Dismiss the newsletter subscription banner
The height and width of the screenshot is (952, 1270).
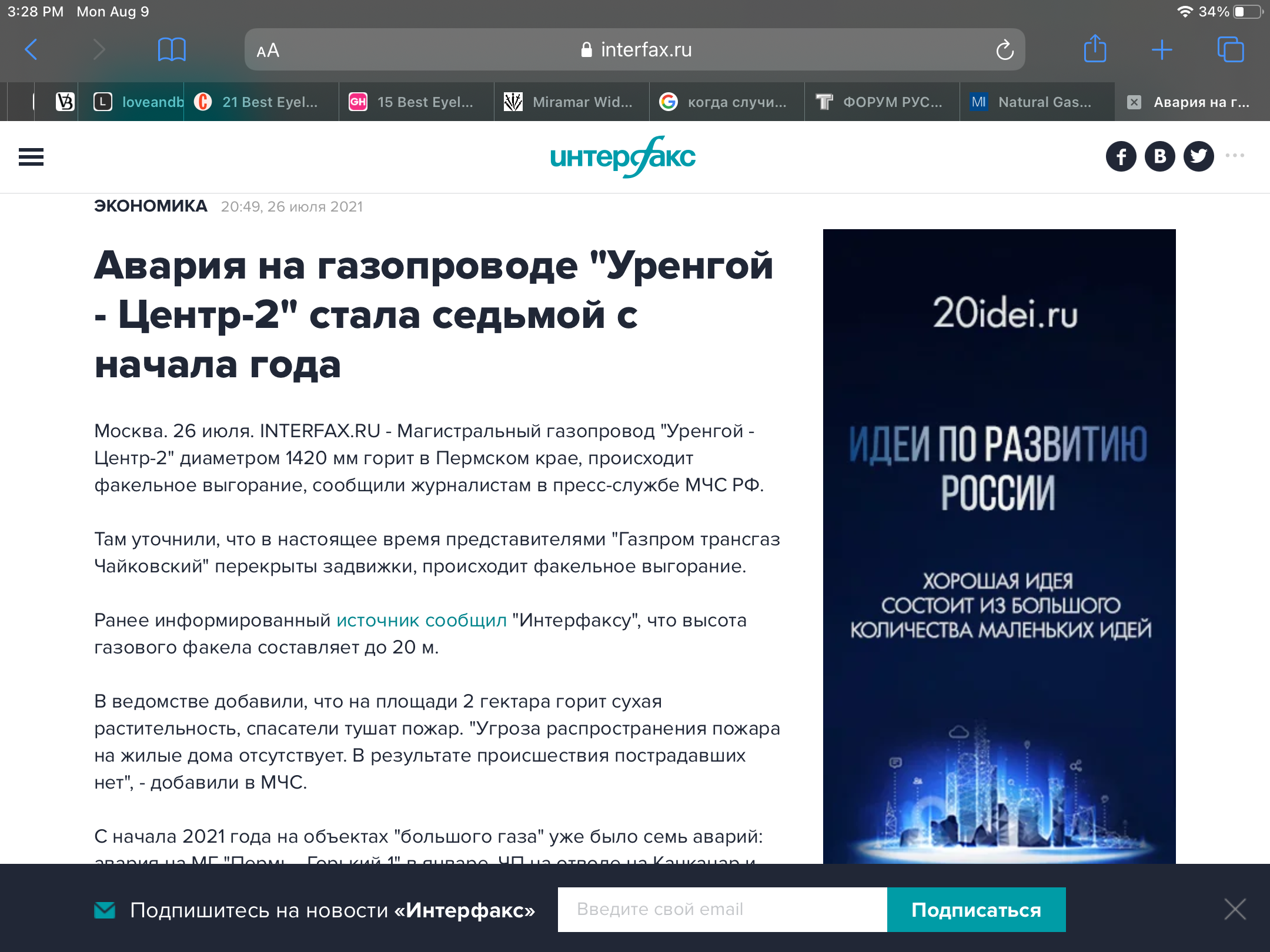[1235, 909]
